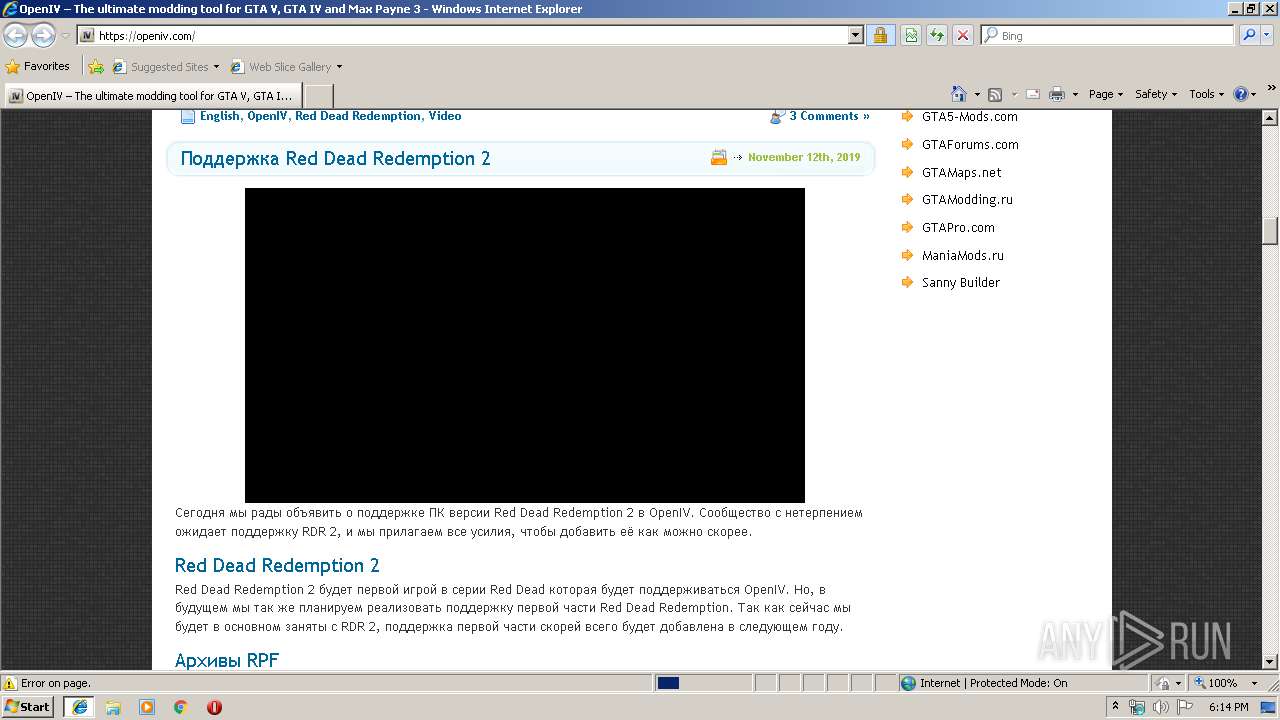1280x720 pixels.
Task: Open a new blank tab
Action: coord(318,96)
